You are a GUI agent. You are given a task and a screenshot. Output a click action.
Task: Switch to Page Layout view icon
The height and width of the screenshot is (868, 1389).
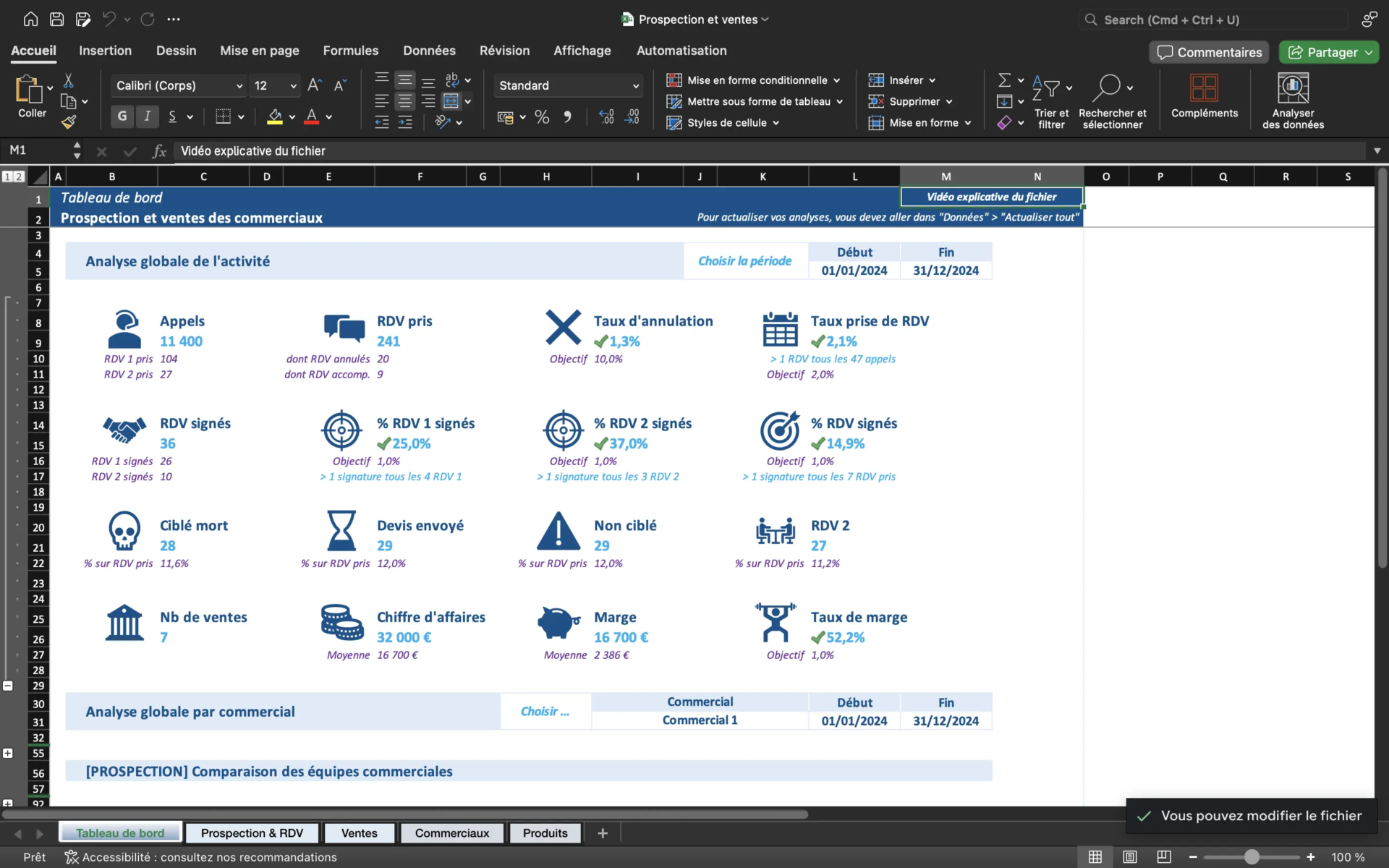(1129, 857)
